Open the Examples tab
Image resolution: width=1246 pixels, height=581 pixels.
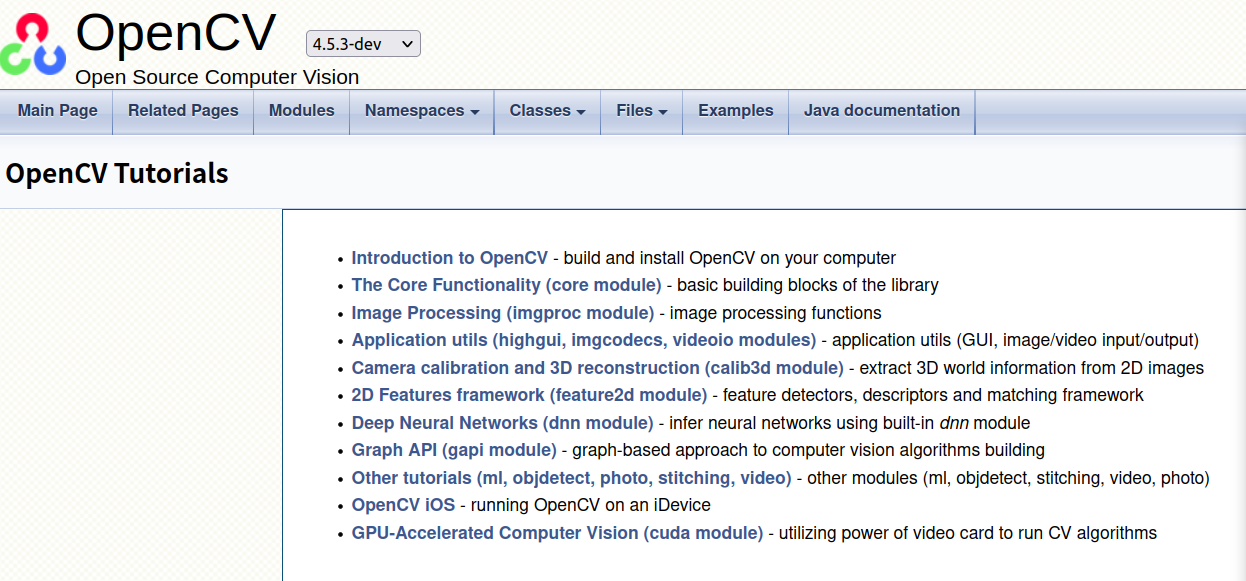[736, 111]
